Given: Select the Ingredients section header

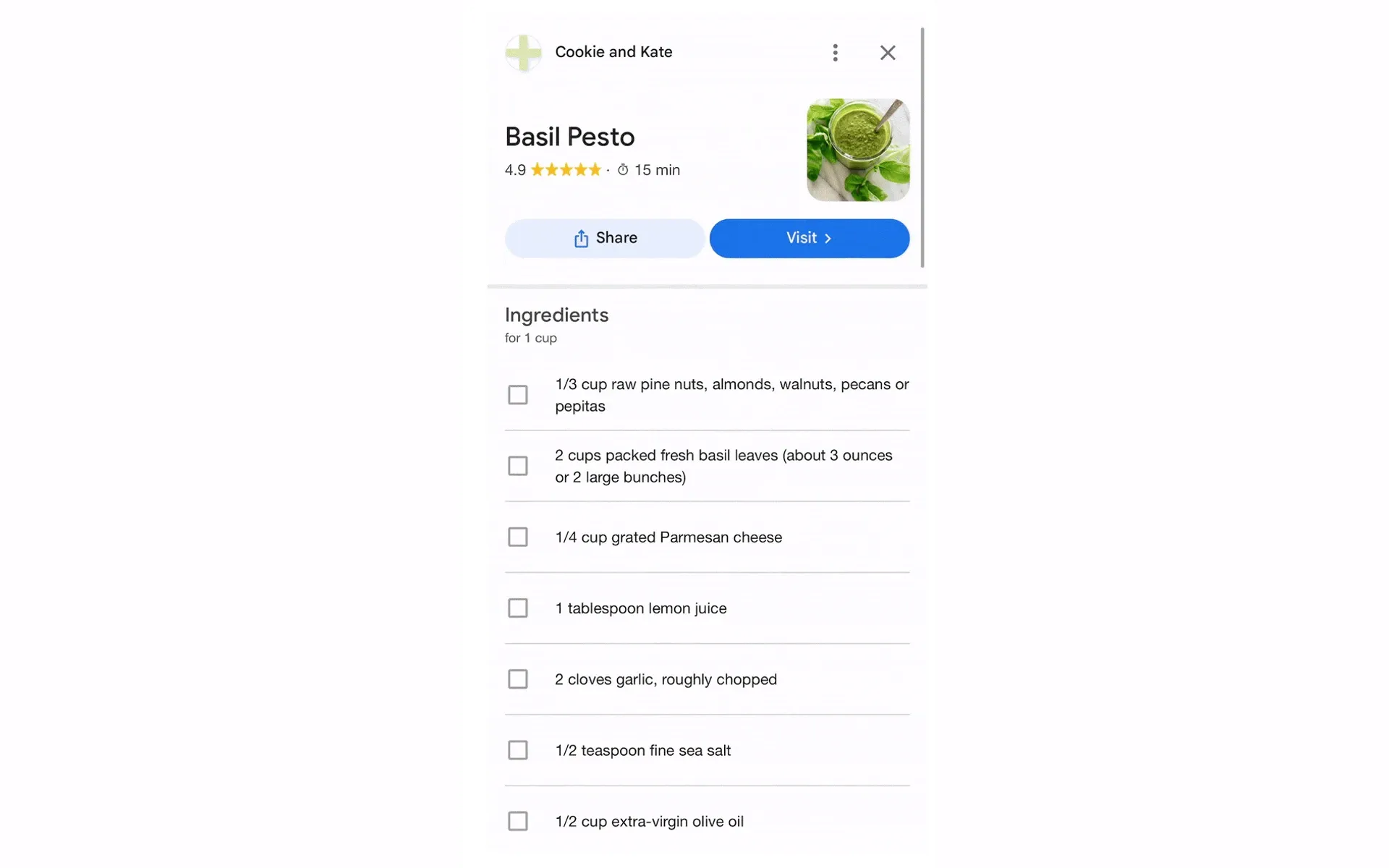Looking at the screenshot, I should [557, 314].
